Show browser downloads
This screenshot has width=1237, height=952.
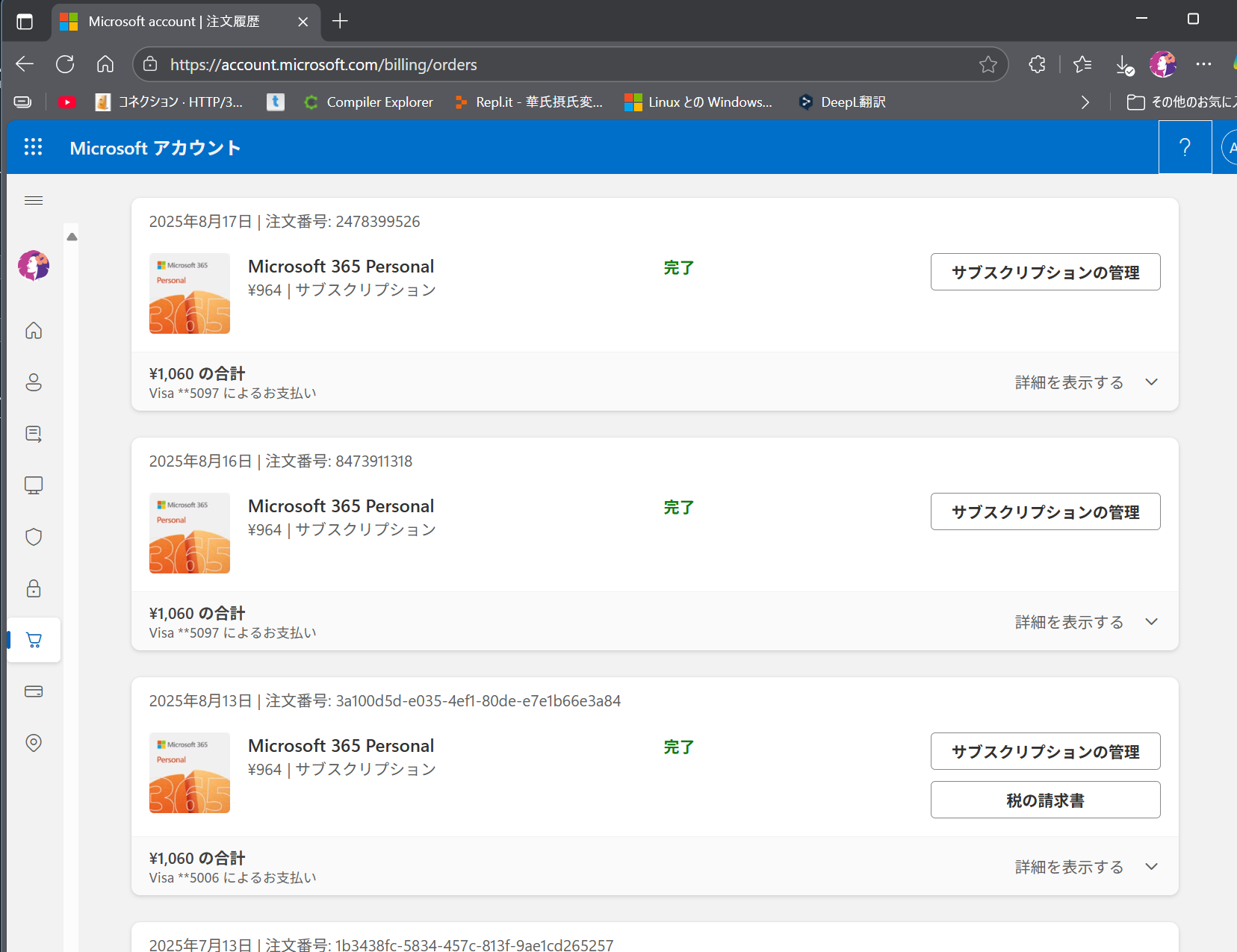click(1123, 64)
